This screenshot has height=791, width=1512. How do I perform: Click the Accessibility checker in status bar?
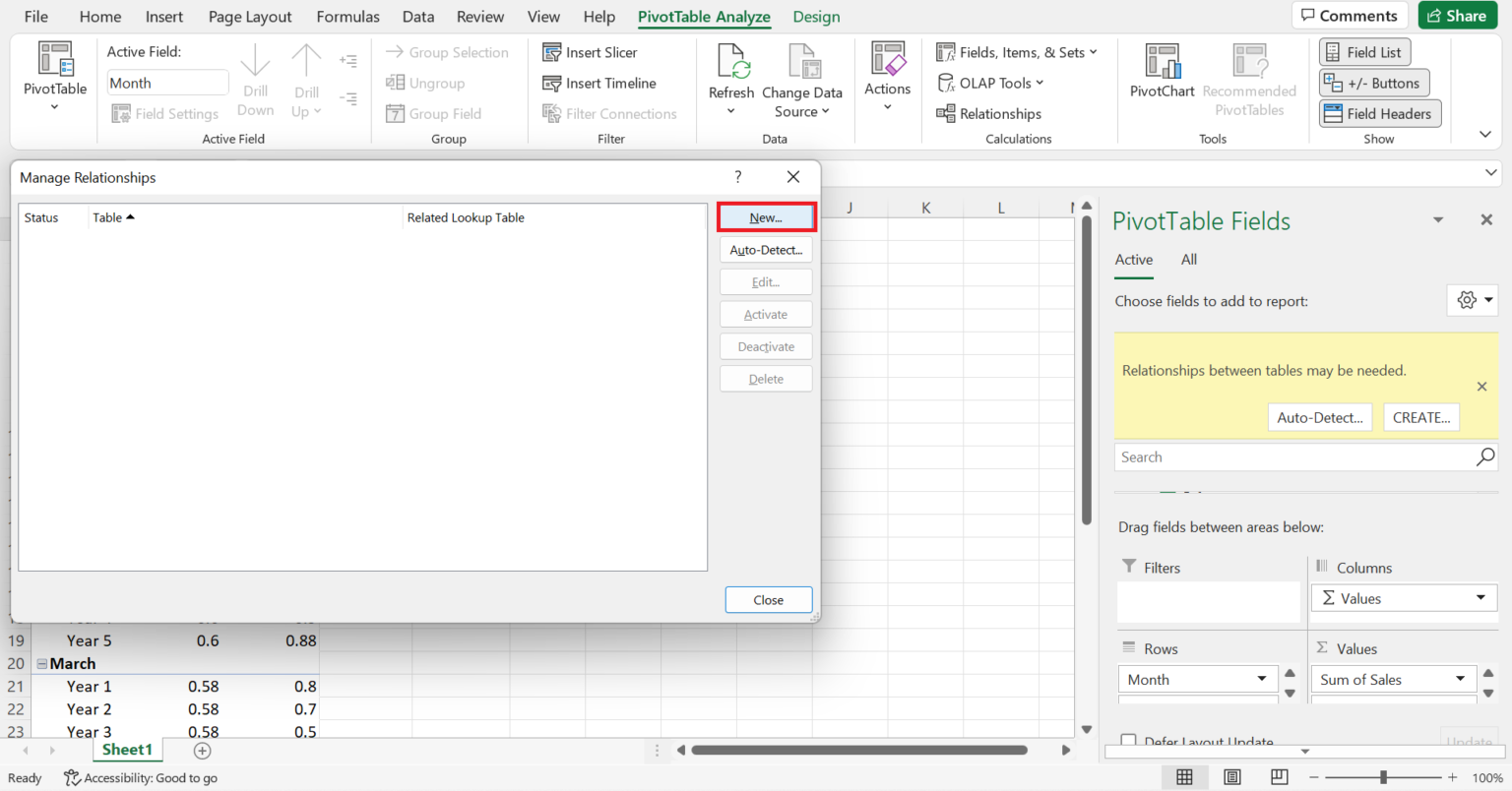tap(141, 777)
